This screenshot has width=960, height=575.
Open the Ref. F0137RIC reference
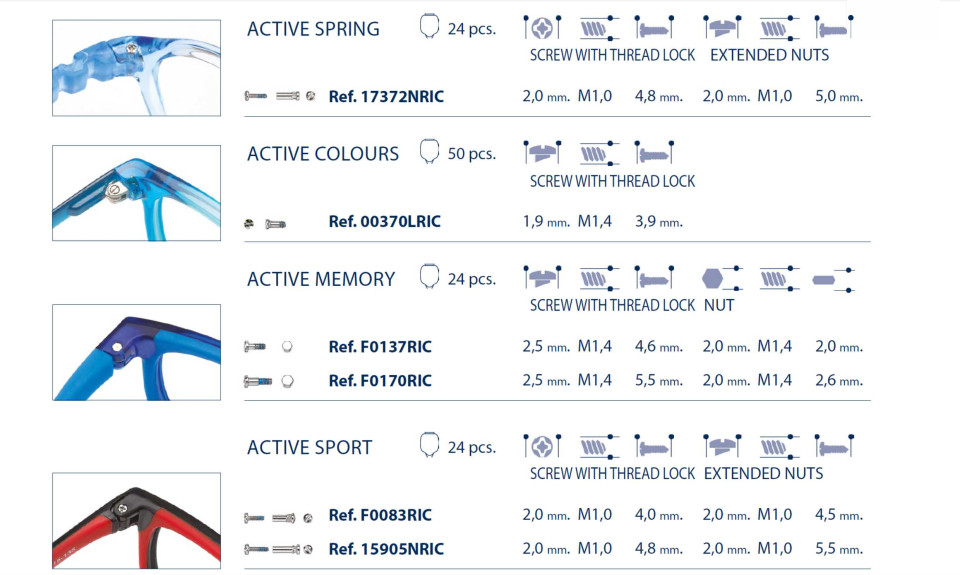click(380, 347)
